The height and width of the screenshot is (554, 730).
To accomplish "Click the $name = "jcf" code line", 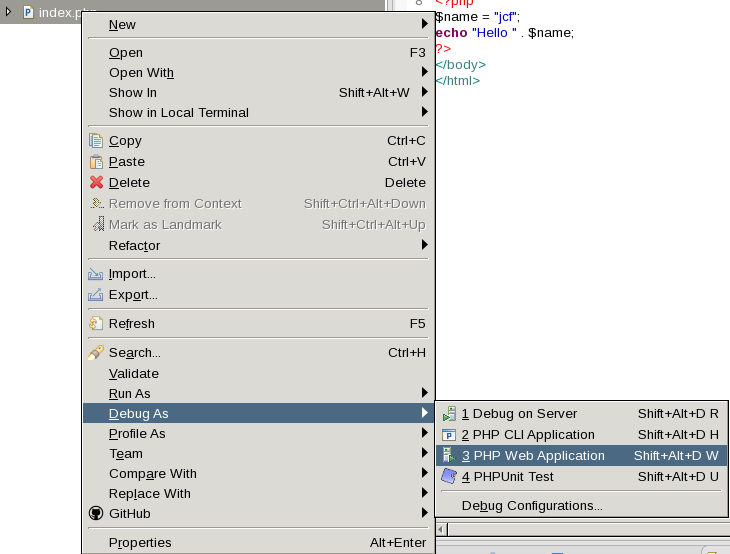I will (477, 17).
